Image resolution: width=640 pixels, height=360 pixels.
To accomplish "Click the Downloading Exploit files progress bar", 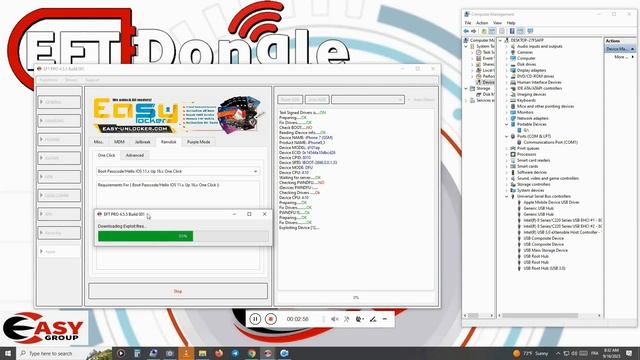I will pyautogui.click(x=183, y=236).
